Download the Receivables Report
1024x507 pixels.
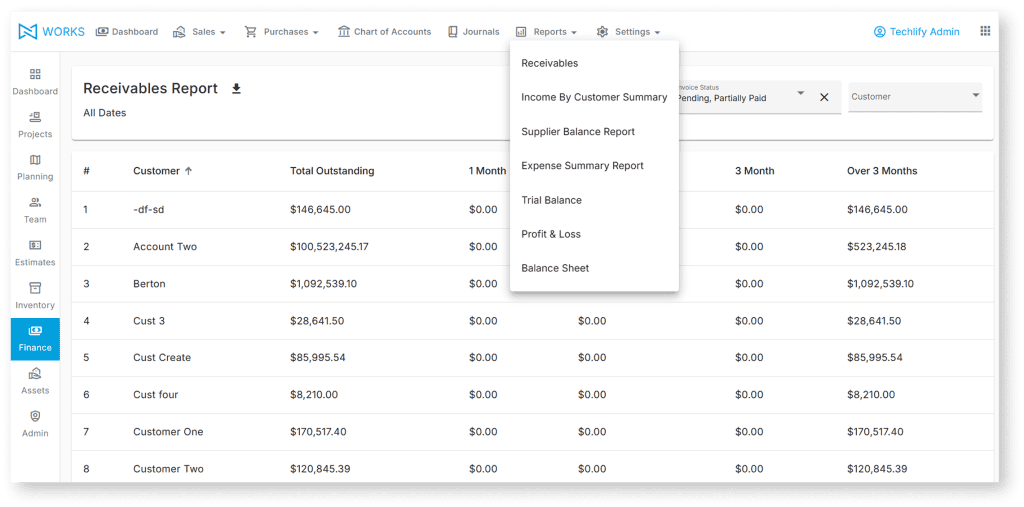tap(236, 89)
